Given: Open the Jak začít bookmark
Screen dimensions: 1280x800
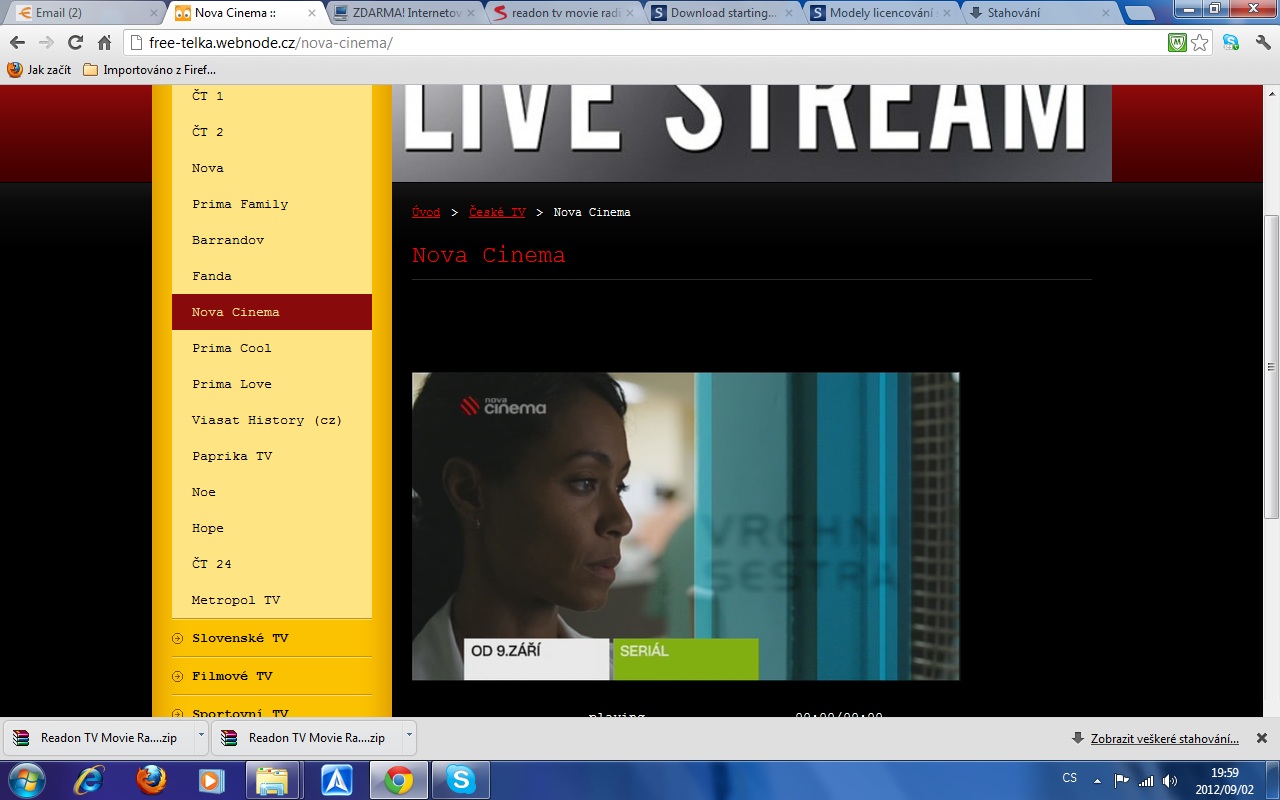Looking at the screenshot, I should click(39, 70).
